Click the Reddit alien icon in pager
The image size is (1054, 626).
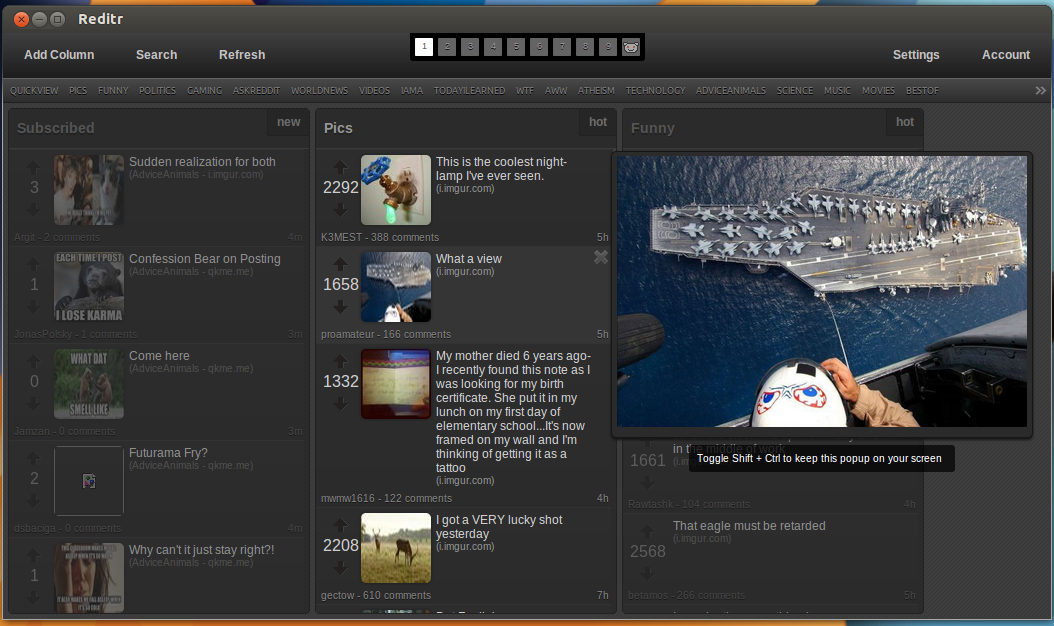631,47
